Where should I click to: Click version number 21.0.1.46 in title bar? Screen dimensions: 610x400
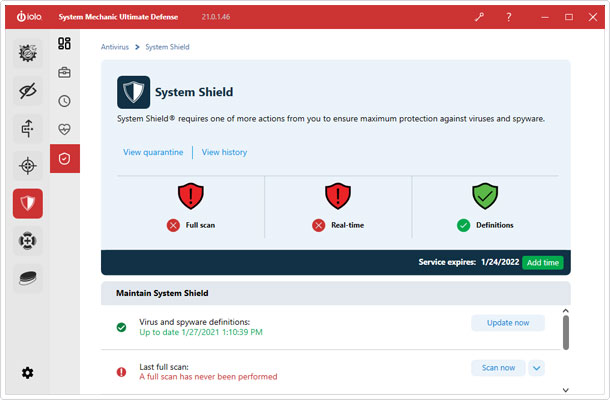pos(216,17)
